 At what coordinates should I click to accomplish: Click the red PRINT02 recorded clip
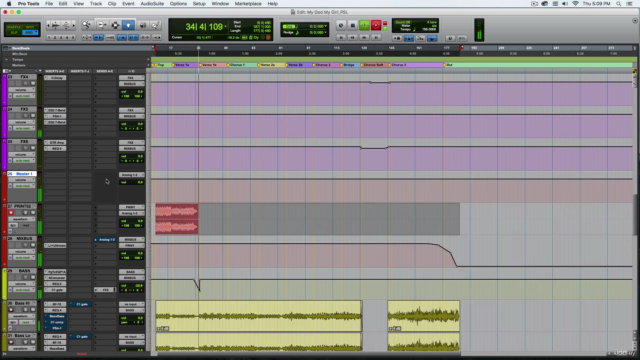coord(177,219)
